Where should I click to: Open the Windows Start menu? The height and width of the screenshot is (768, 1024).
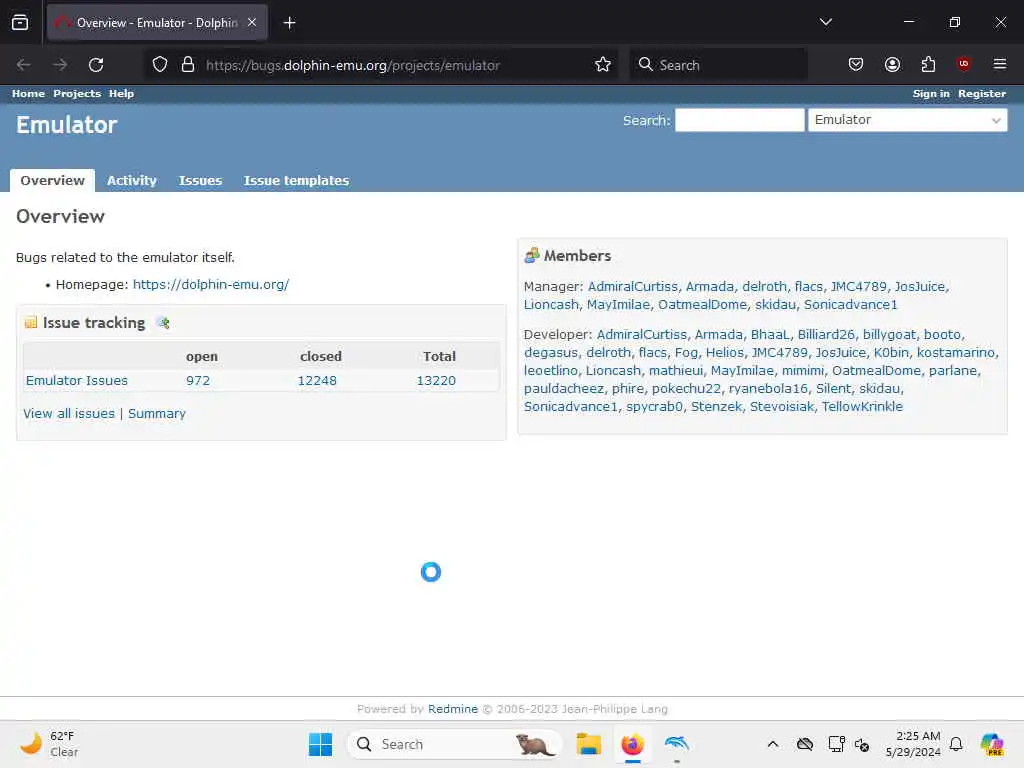[320, 744]
